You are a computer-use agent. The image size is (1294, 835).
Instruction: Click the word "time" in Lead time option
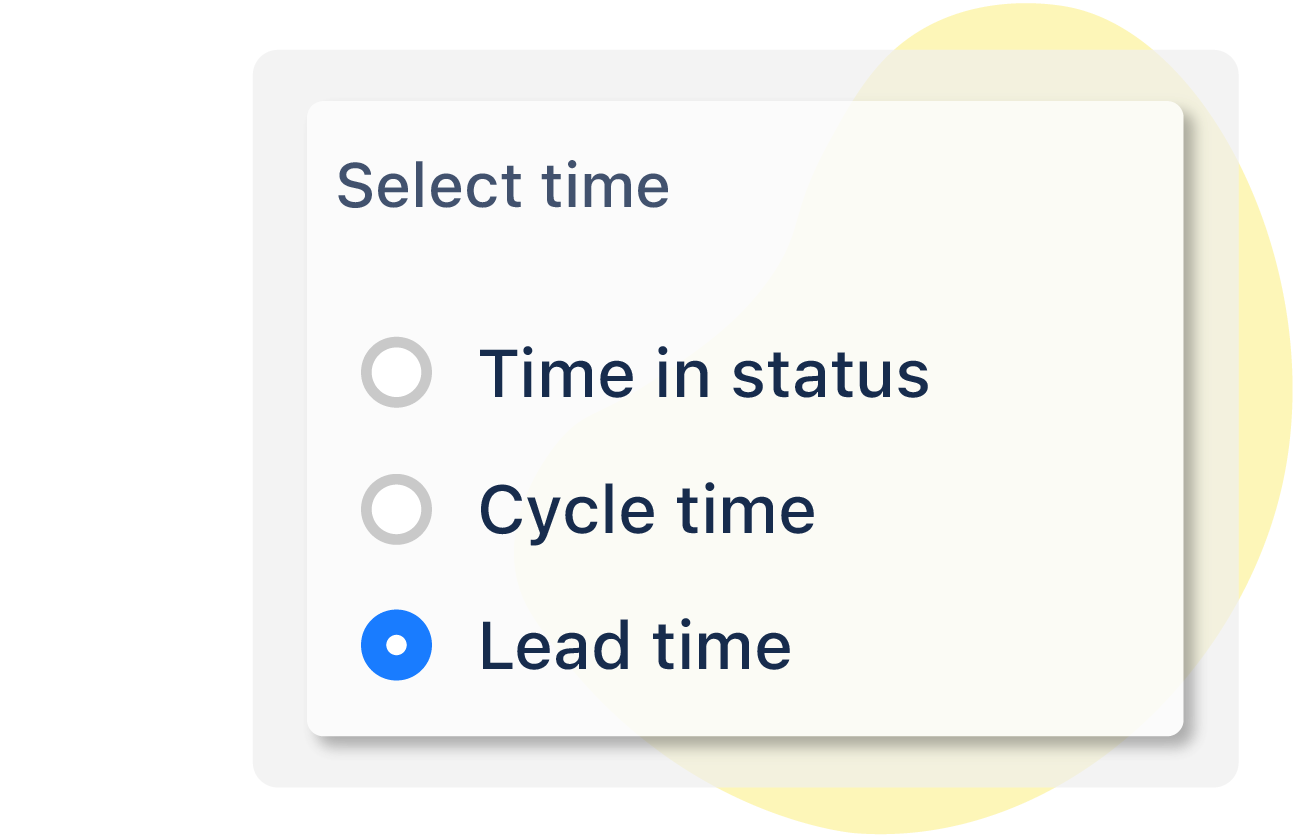[721, 645]
